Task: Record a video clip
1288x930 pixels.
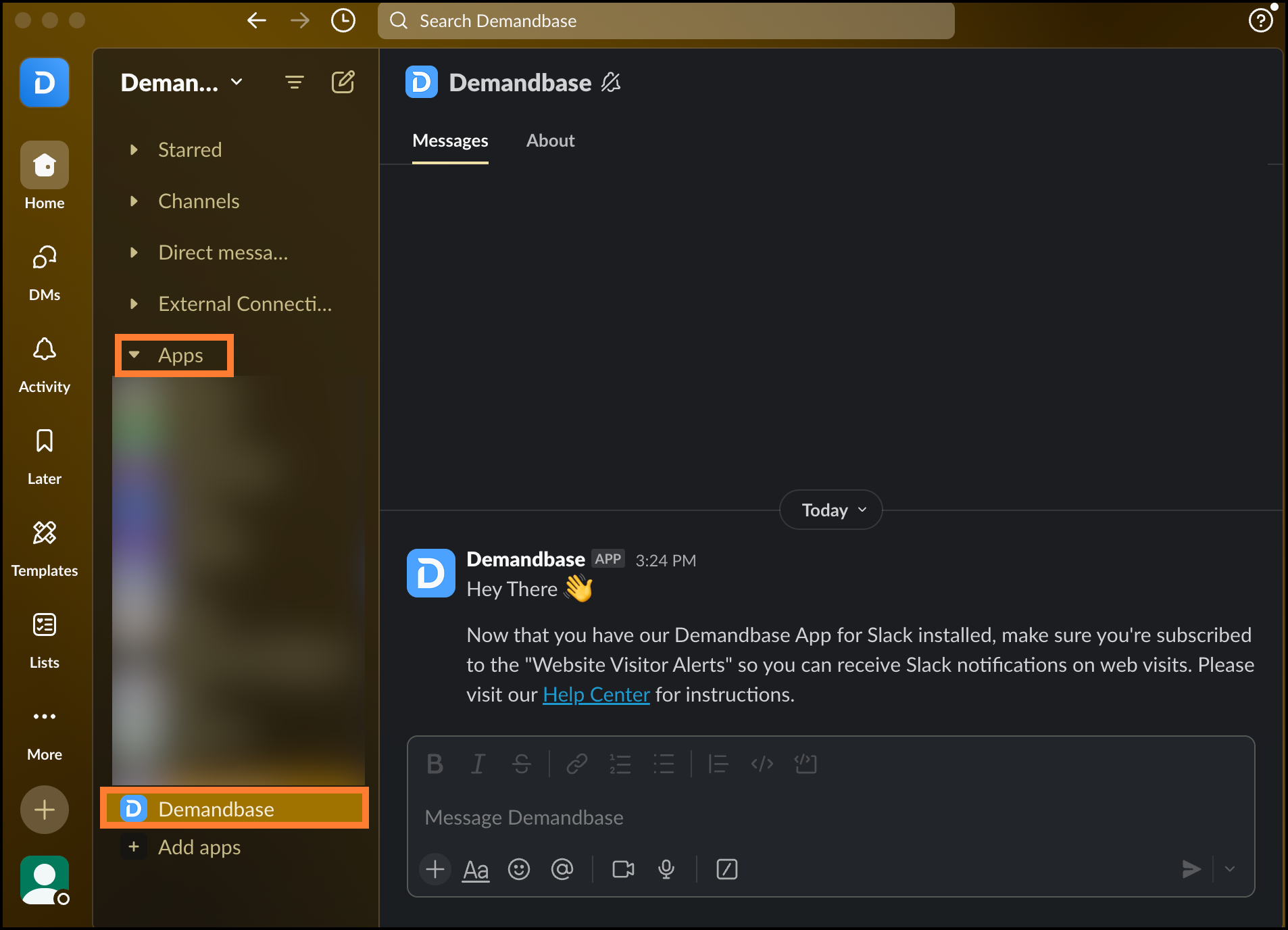Action: pos(623,869)
